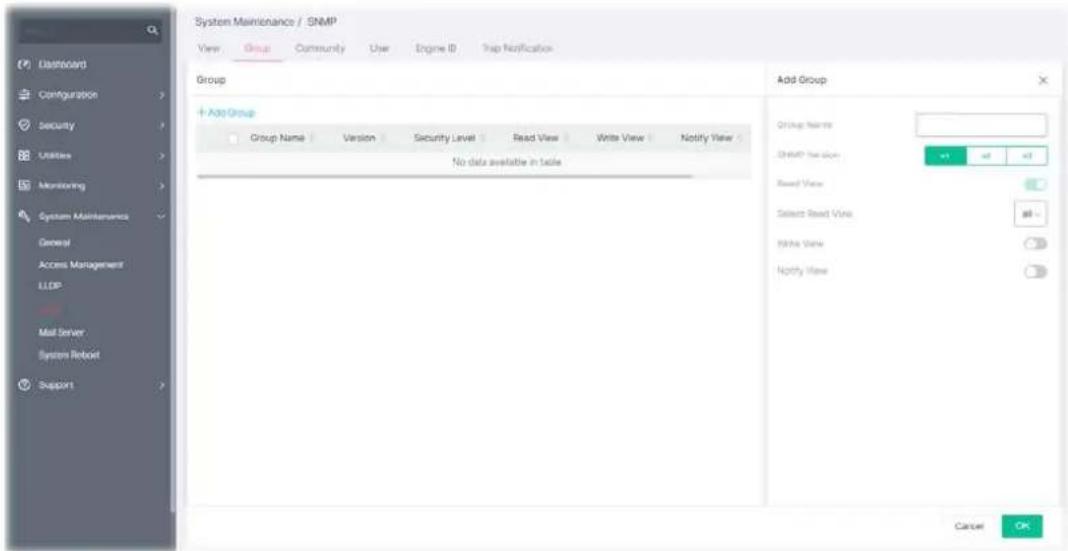Click the Configuration sliders icon
Viewport: 1068px width, 551px height.
pos(25,95)
